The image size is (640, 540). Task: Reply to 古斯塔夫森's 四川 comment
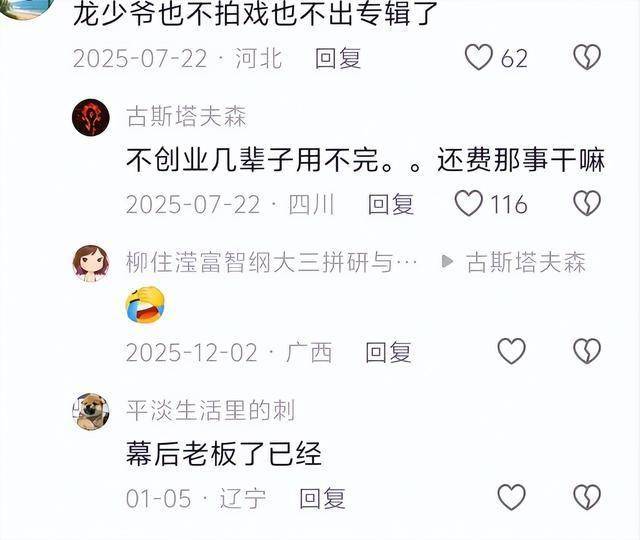[x=391, y=204]
